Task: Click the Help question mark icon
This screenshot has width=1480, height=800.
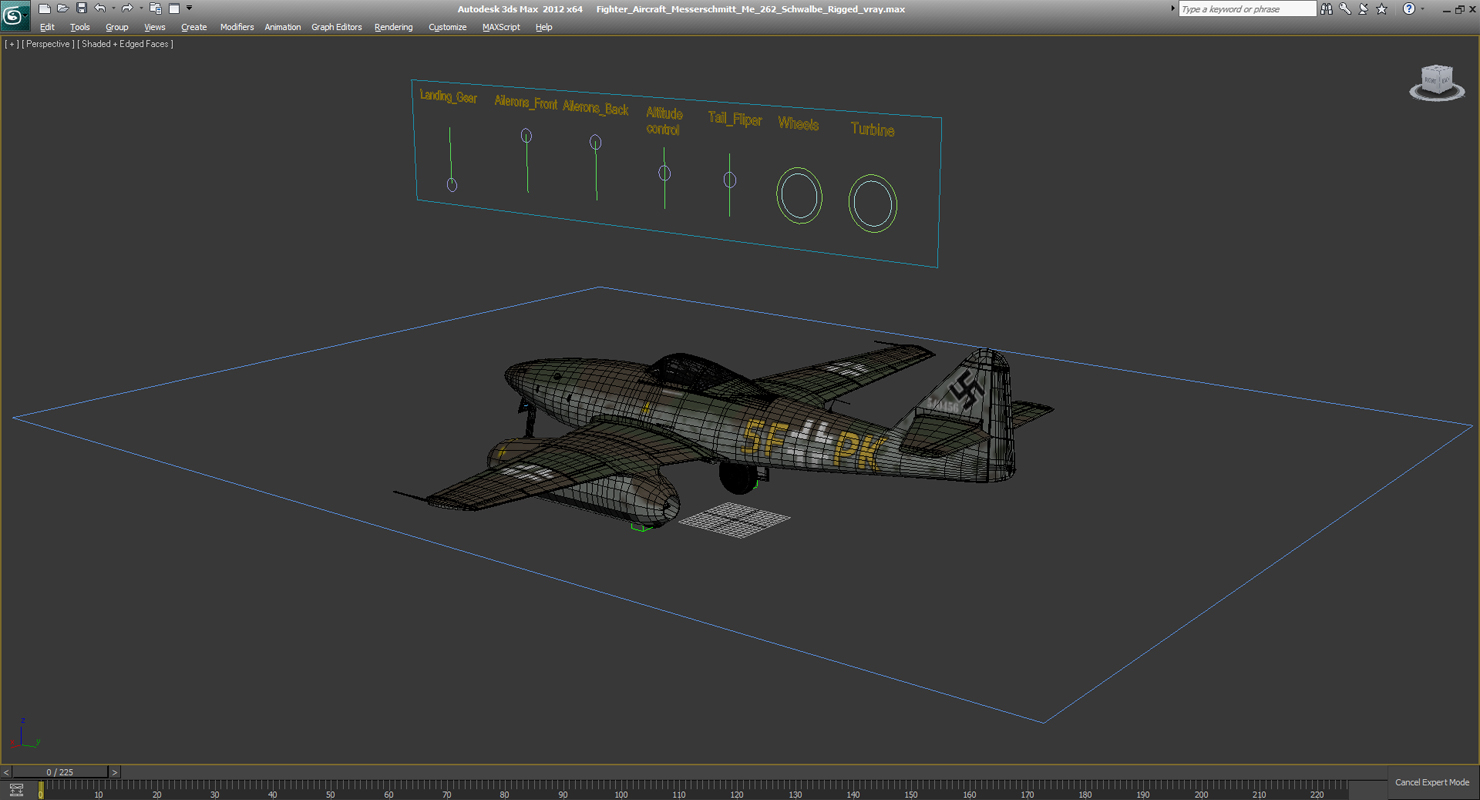Action: click(x=1409, y=9)
